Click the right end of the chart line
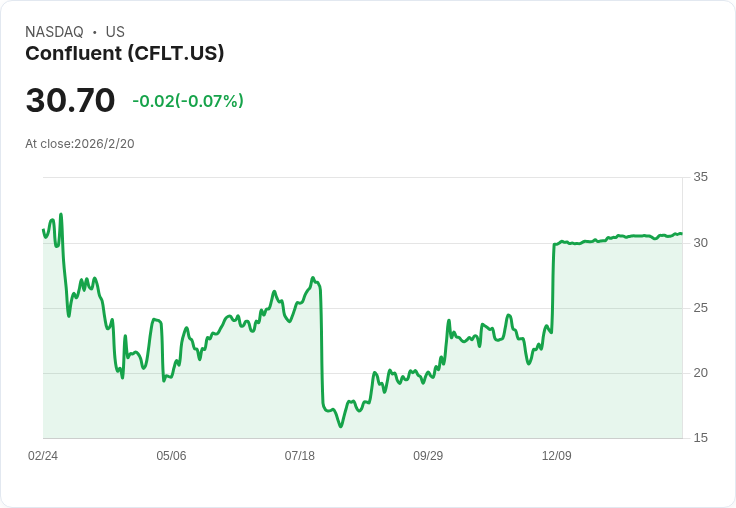Image resolution: width=736 pixels, height=508 pixels. pos(681,234)
